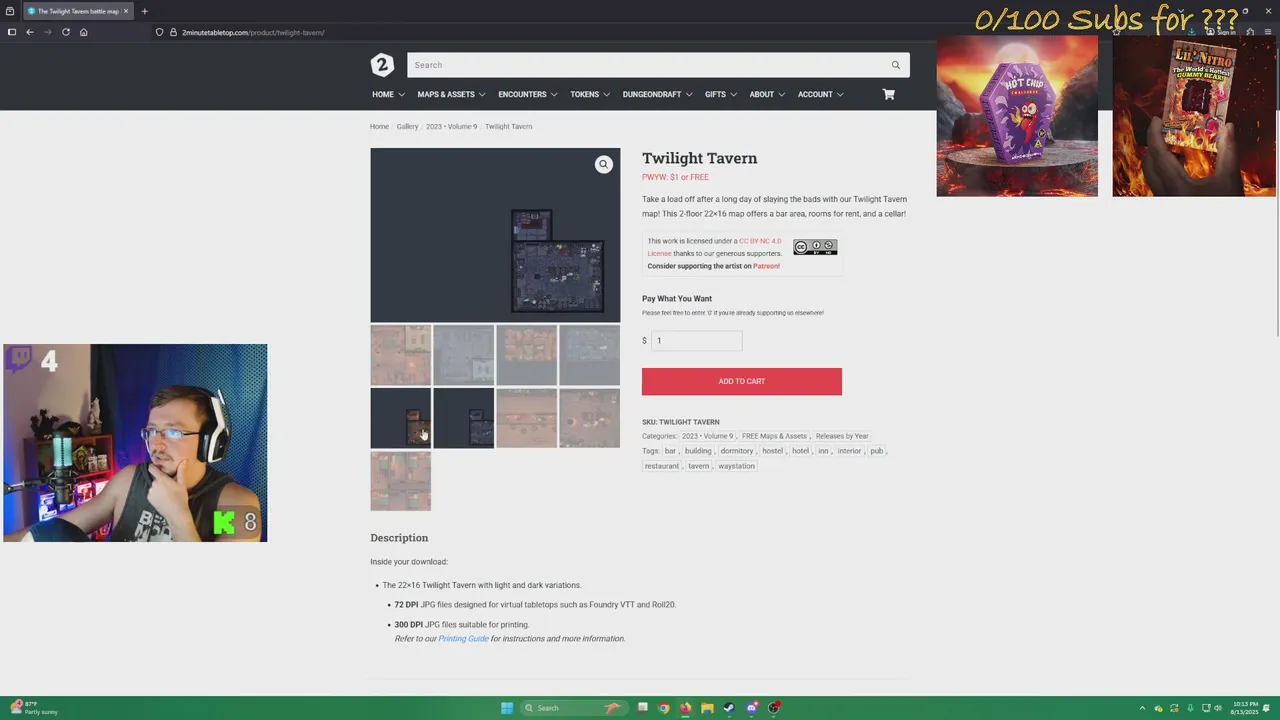Click the tracking protection shield icon
1280x720 pixels.
pyautogui.click(x=159, y=32)
